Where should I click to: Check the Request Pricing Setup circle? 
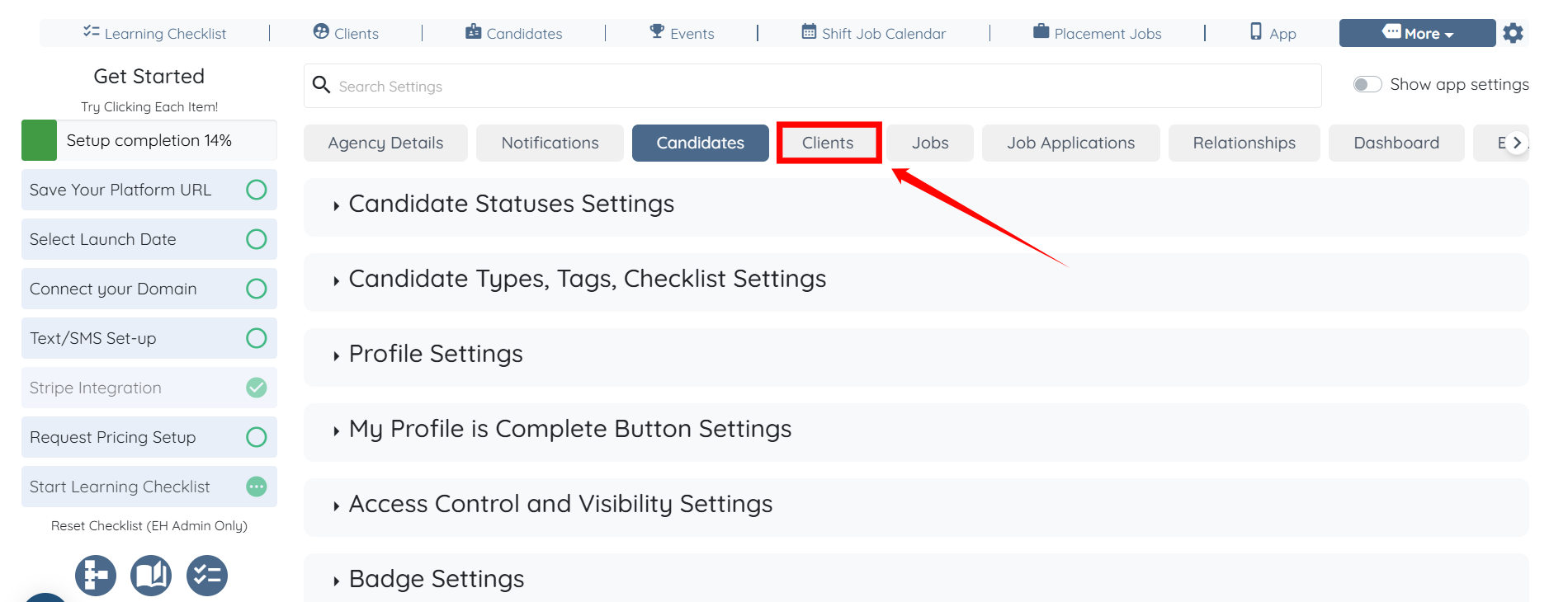click(x=257, y=437)
